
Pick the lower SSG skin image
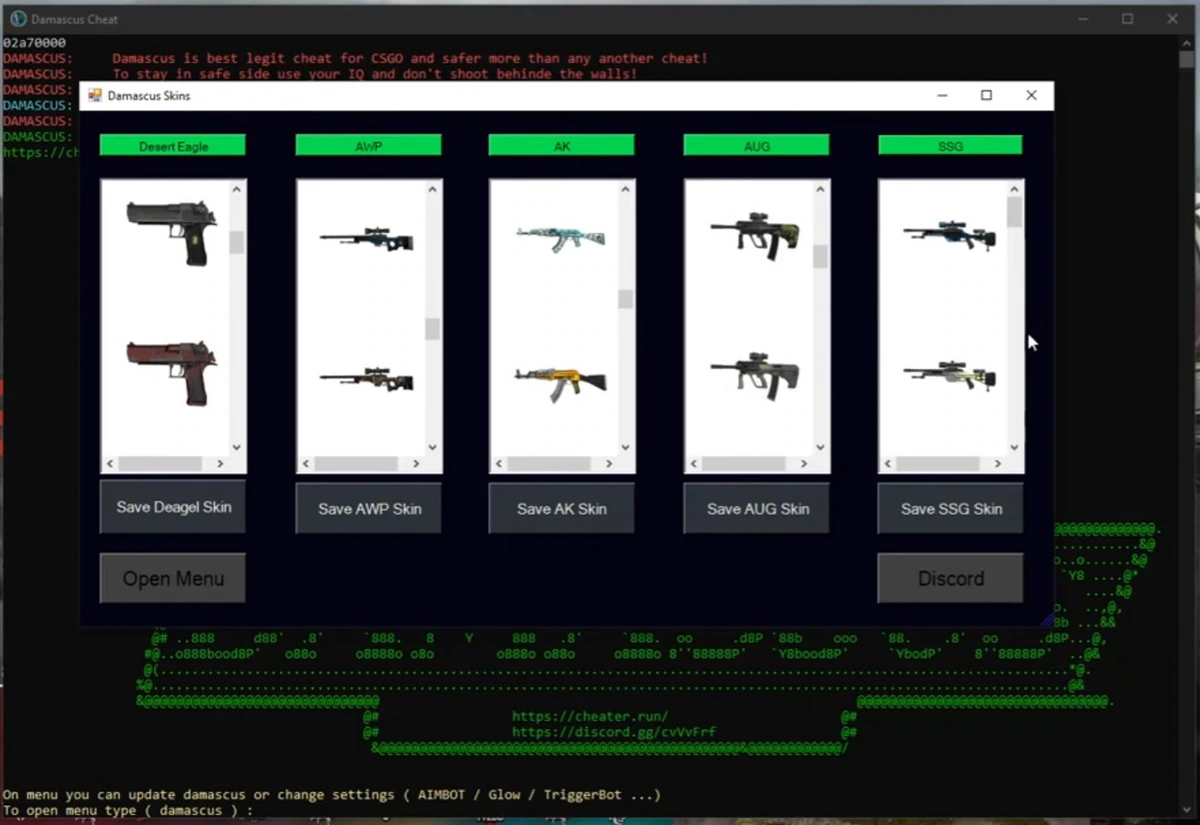[x=950, y=375]
